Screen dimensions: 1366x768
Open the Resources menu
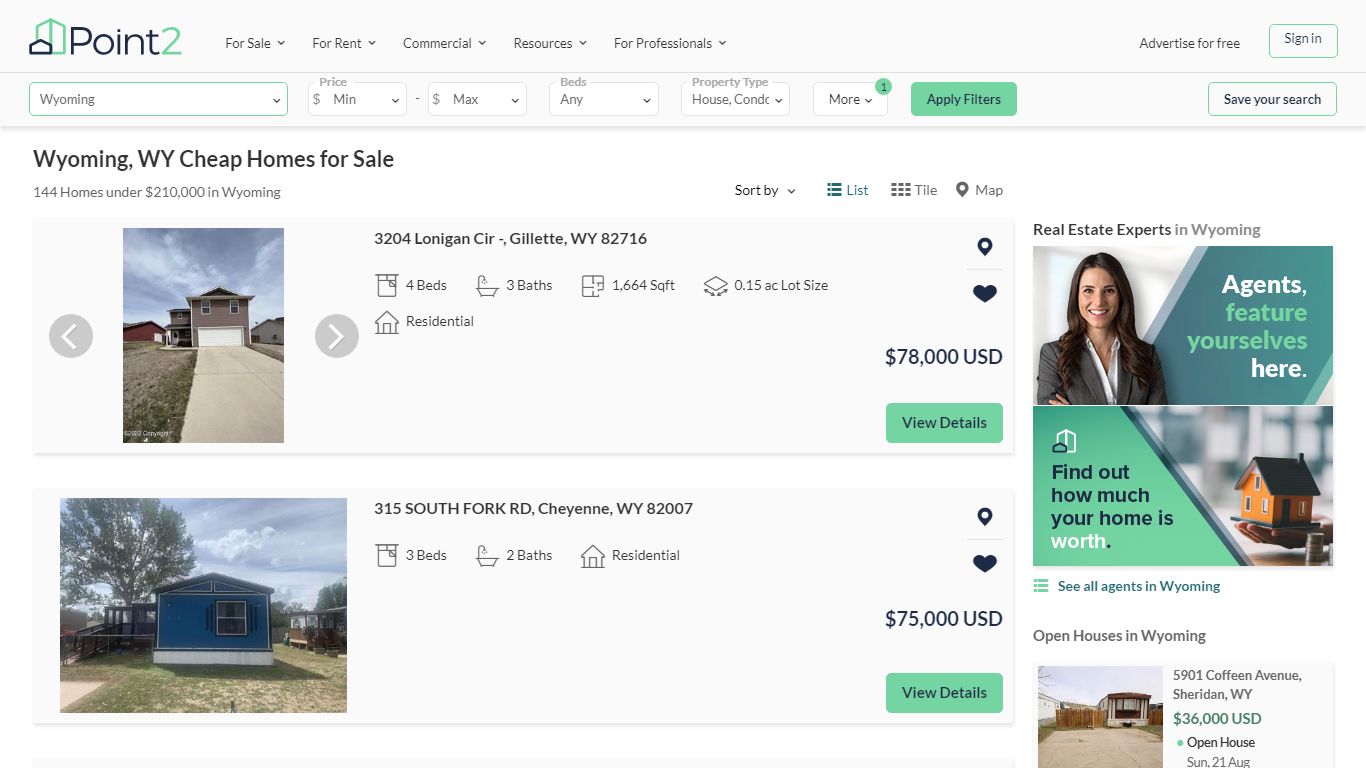click(x=550, y=43)
